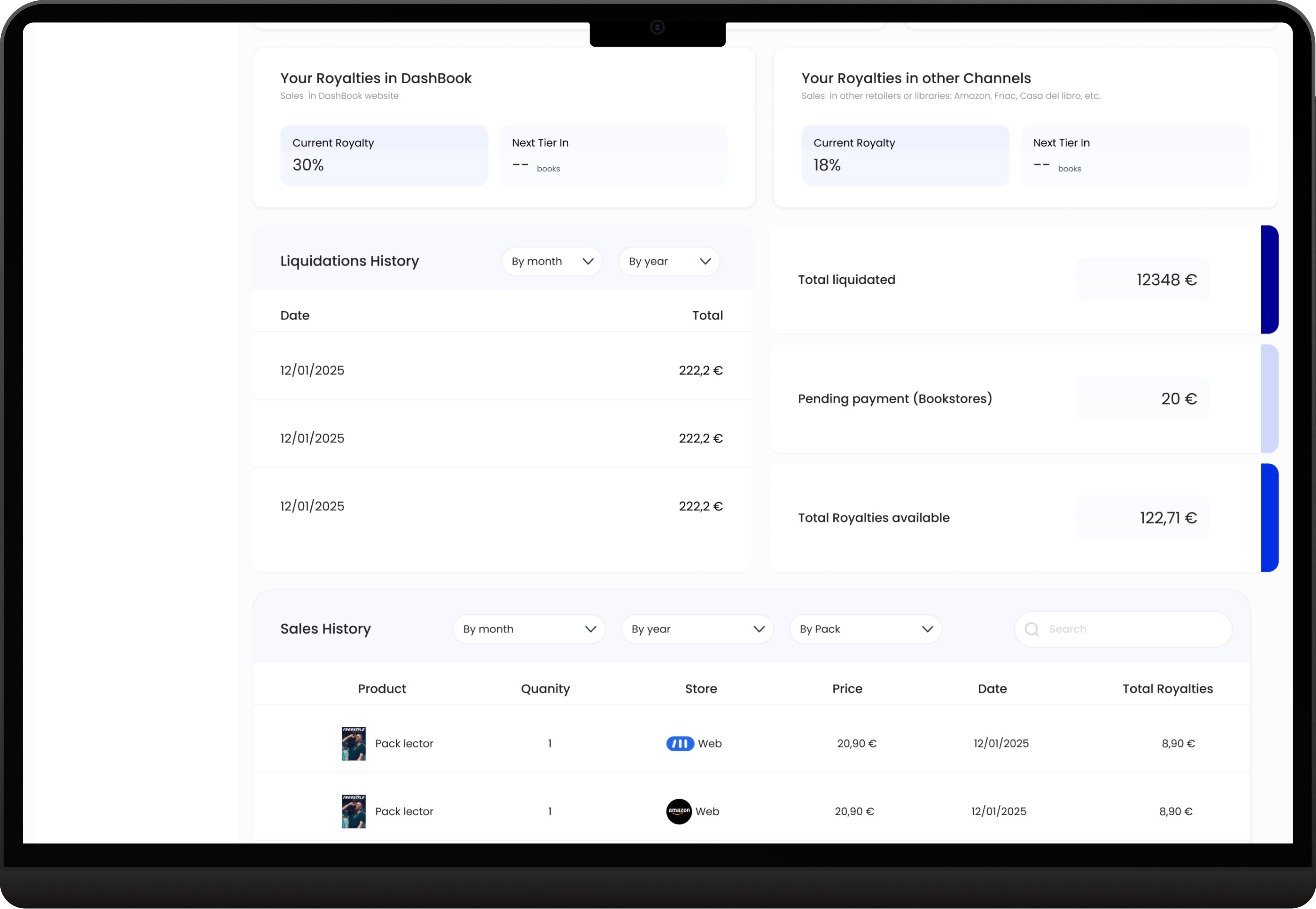Click the bright blue Royalties available color bar
1316x909 pixels.
[x=1269, y=518]
